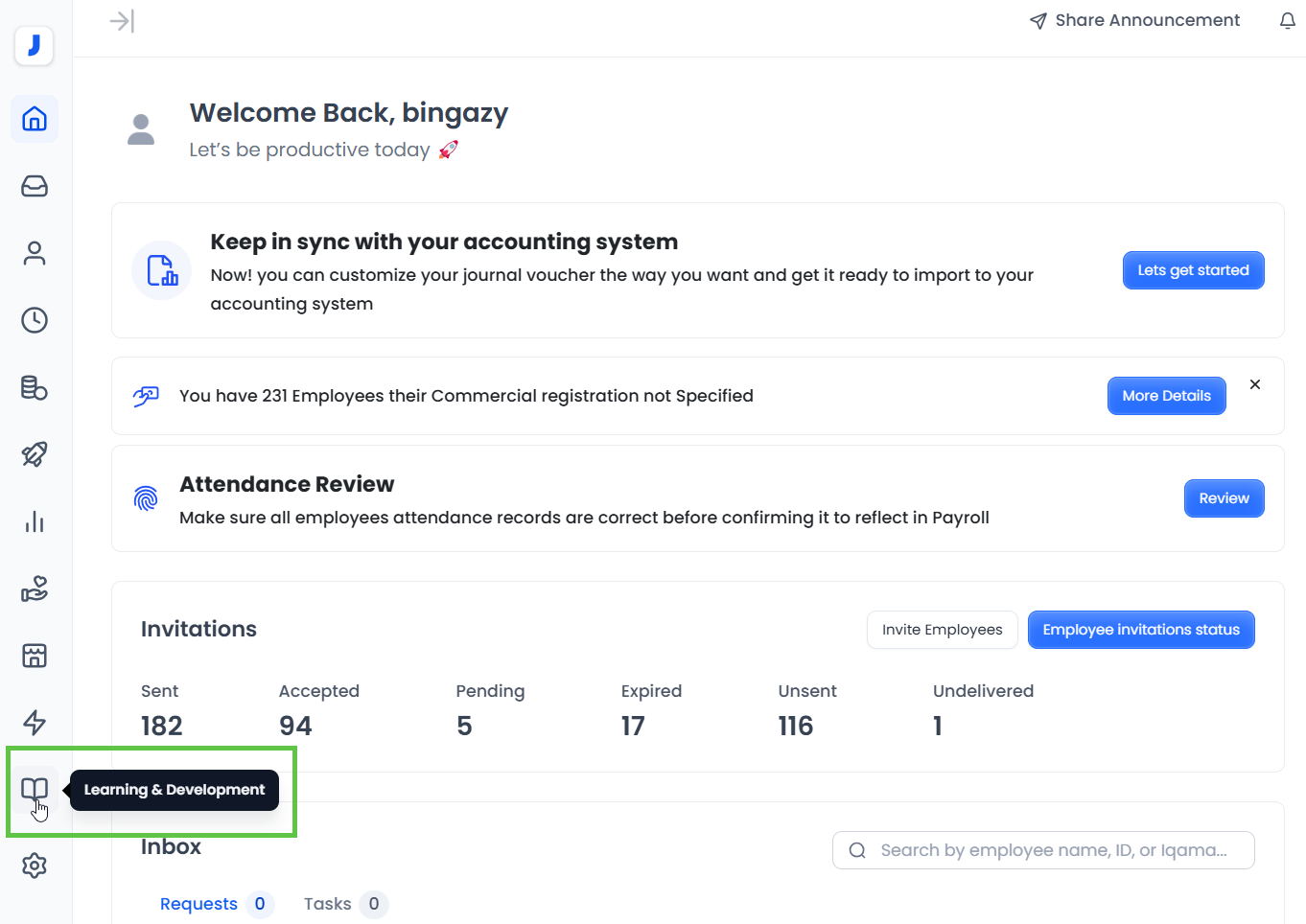The width and height of the screenshot is (1306, 924).
Task: Open Learning & Development book icon
Action: click(35, 790)
